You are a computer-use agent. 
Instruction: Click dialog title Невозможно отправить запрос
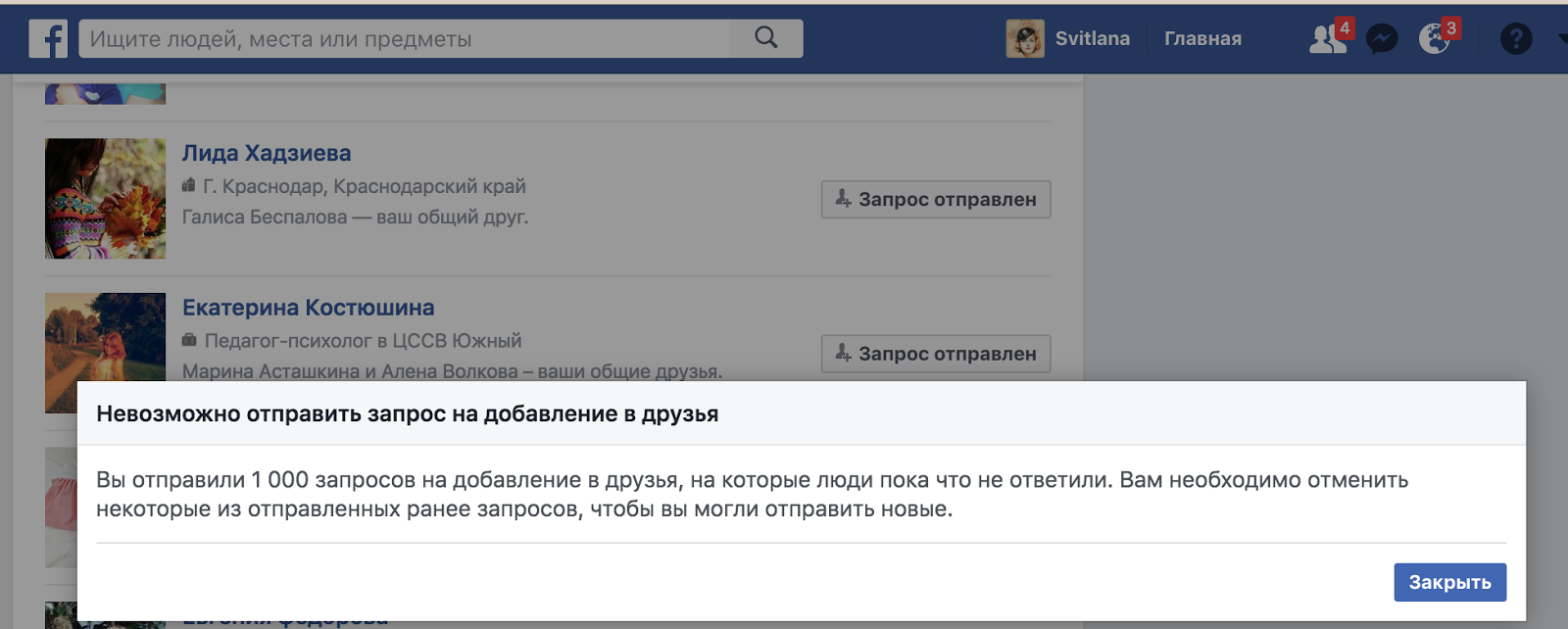click(x=408, y=413)
